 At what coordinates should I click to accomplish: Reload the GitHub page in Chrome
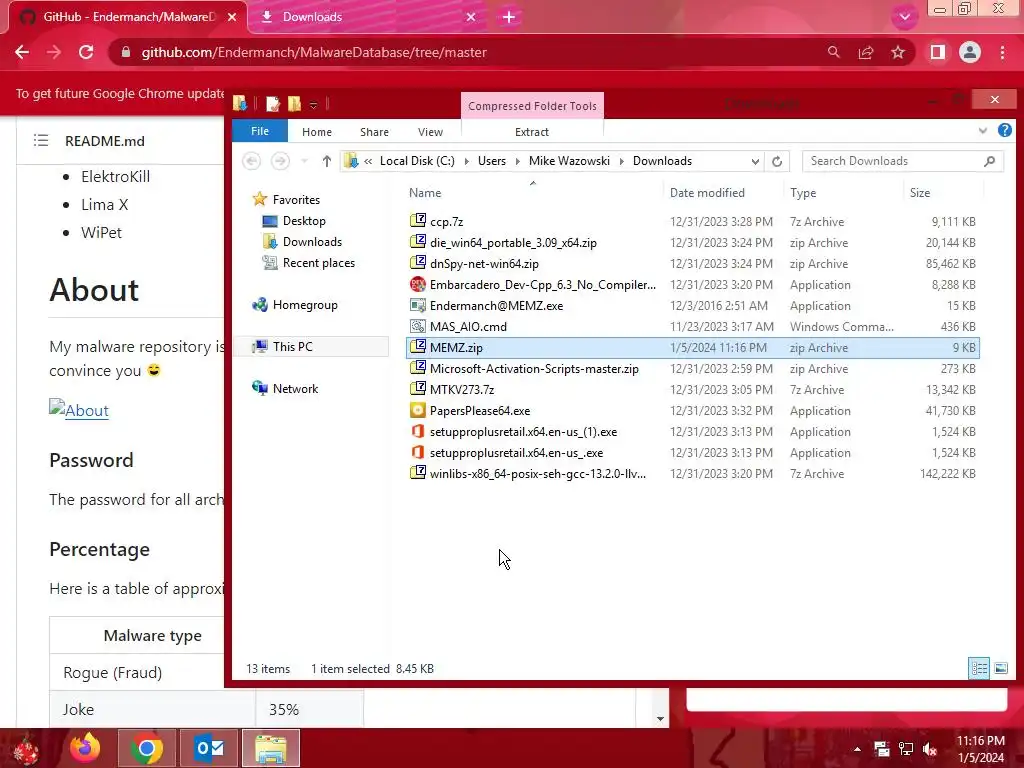(x=86, y=52)
